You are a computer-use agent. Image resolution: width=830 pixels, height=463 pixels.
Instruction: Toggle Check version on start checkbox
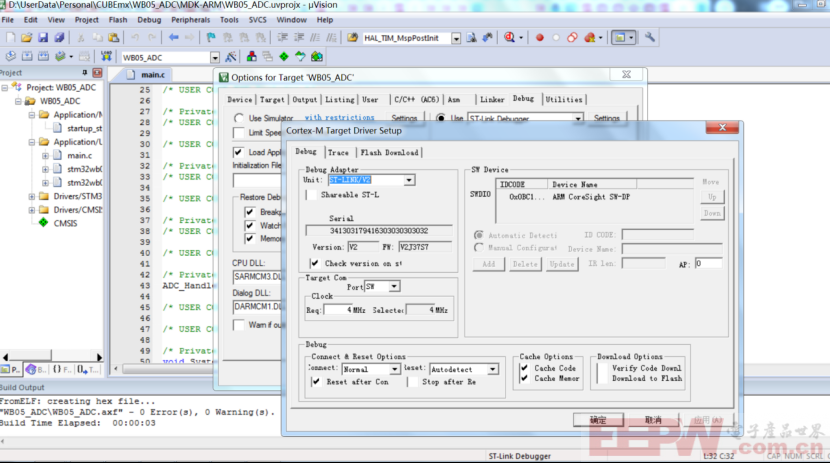click(315, 263)
